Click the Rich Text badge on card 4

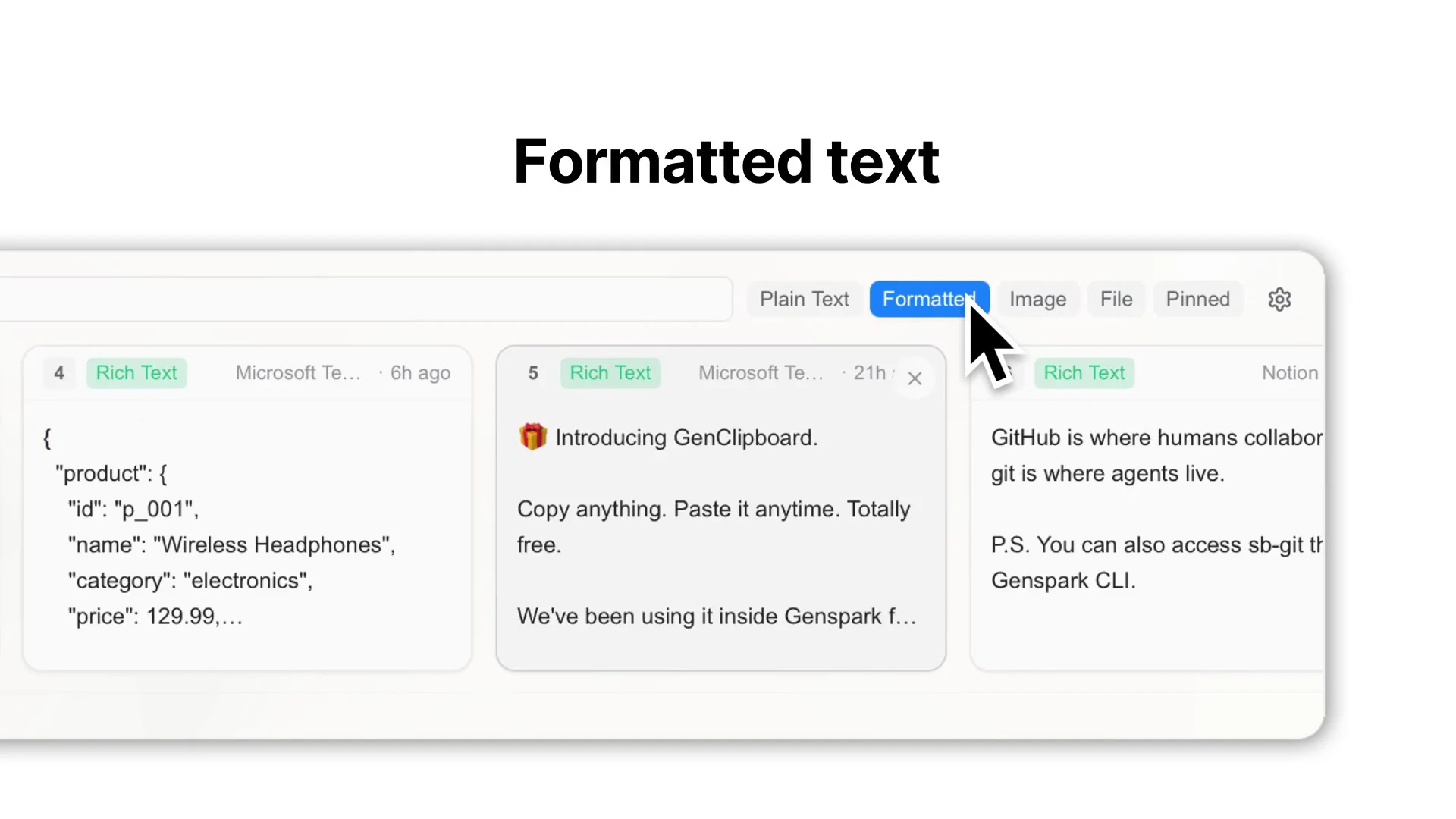[x=136, y=373]
